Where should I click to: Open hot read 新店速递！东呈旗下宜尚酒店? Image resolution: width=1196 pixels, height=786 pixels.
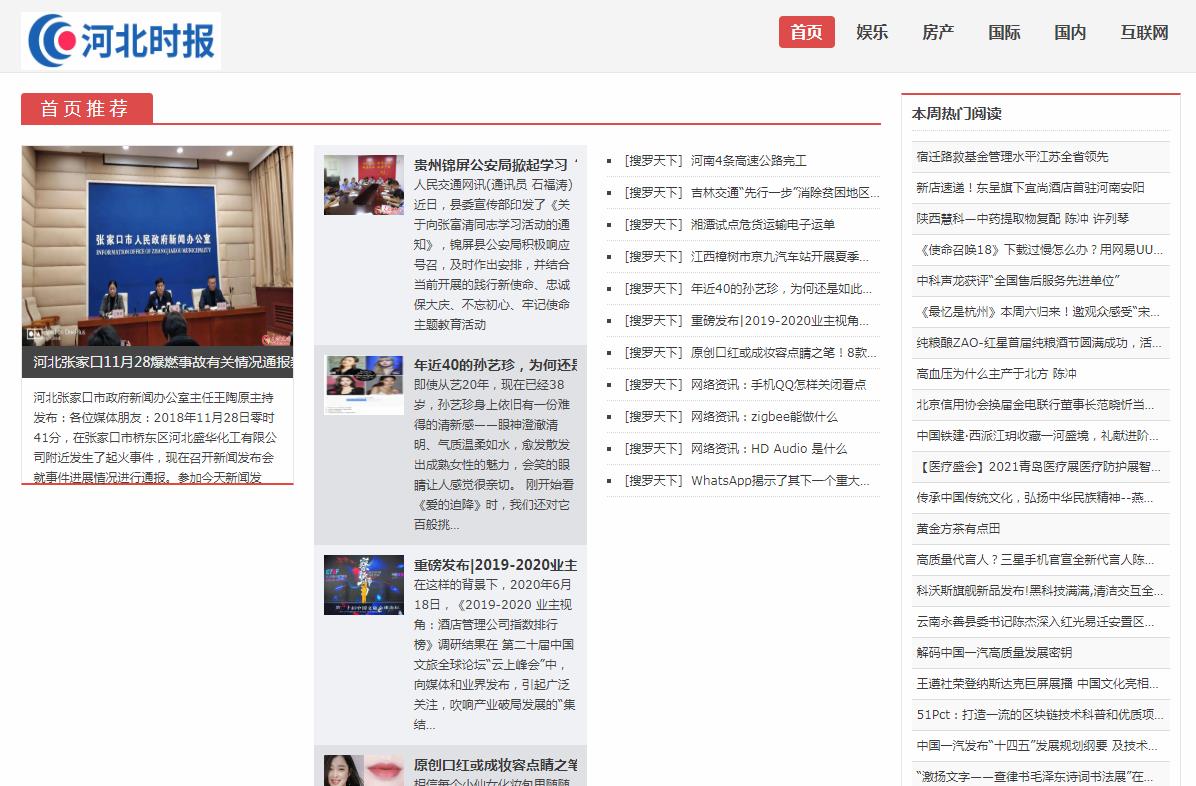tap(1030, 188)
